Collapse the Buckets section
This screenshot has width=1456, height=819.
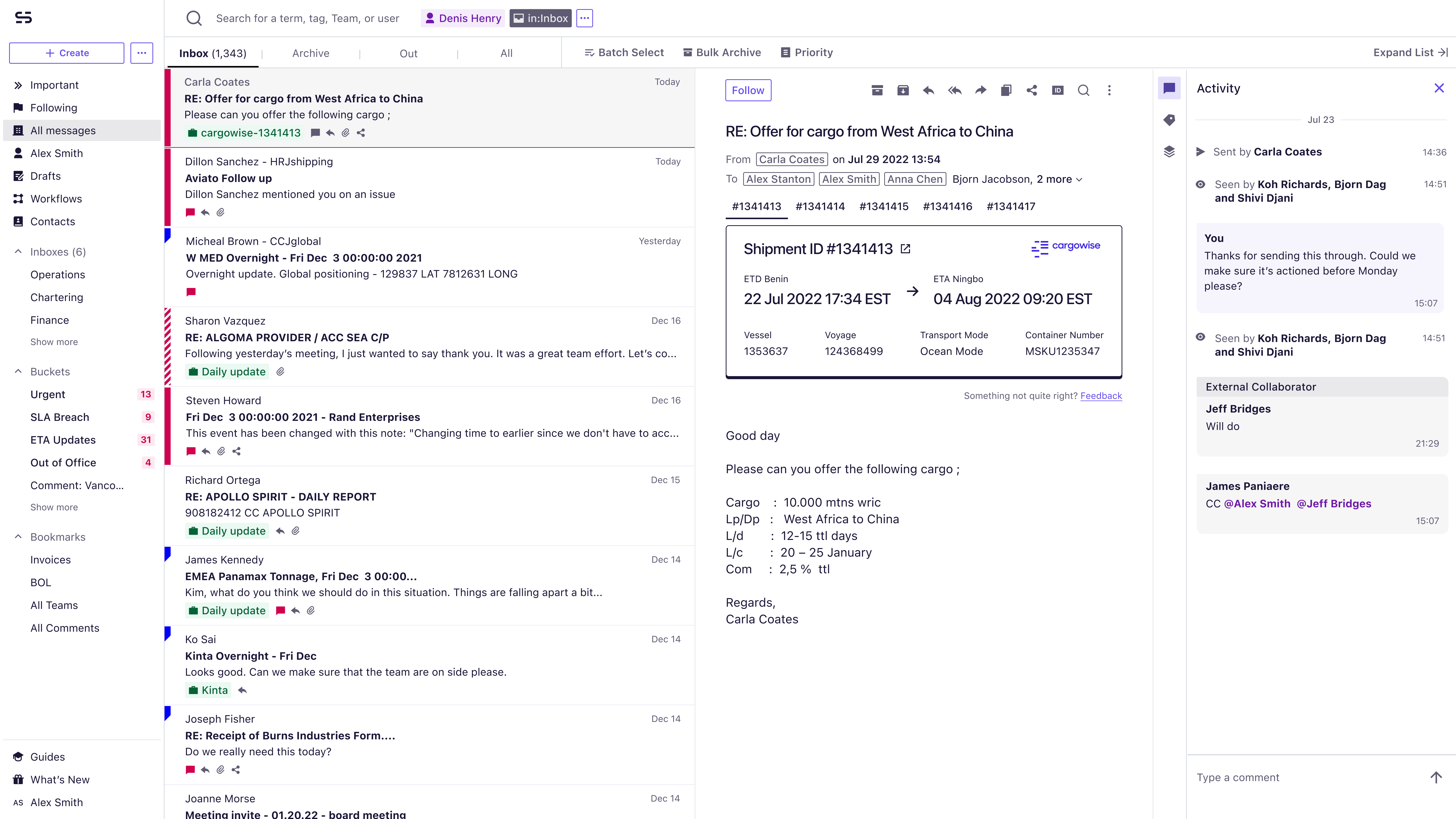(x=18, y=371)
